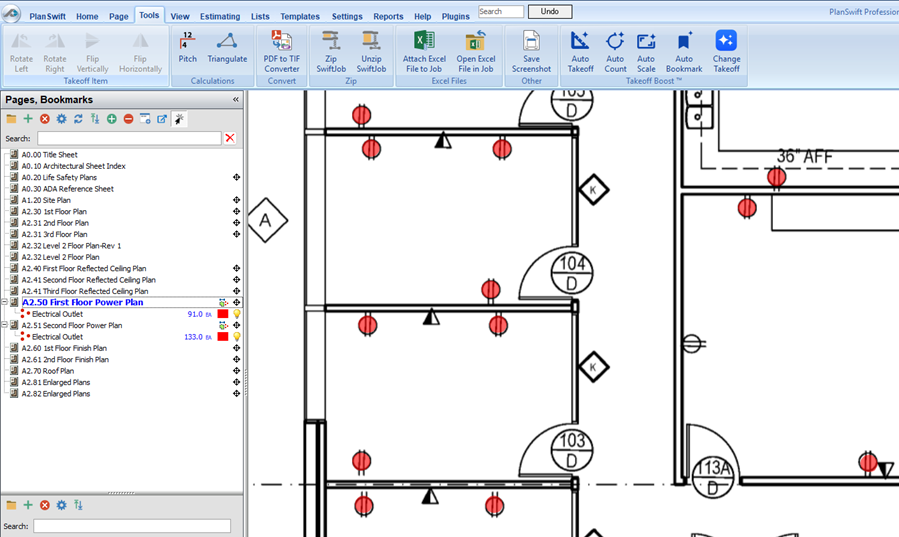Click red color swatch for 91.0 Electrical Outlet
899x537 pixels.
point(222,314)
